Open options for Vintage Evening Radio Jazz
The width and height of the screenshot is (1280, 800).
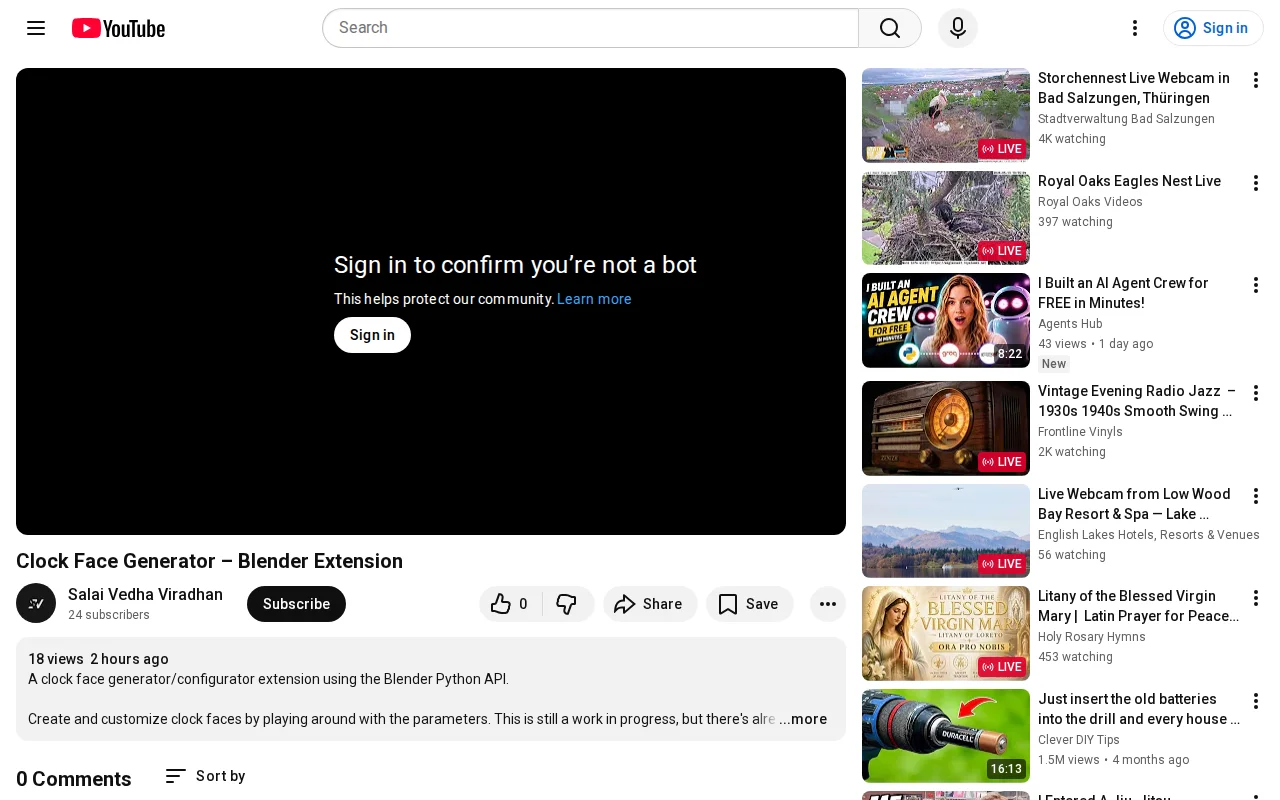pyautogui.click(x=1256, y=393)
